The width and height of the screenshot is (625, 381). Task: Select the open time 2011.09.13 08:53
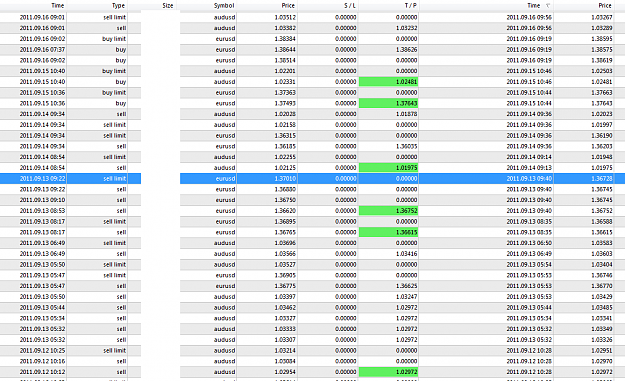point(42,211)
